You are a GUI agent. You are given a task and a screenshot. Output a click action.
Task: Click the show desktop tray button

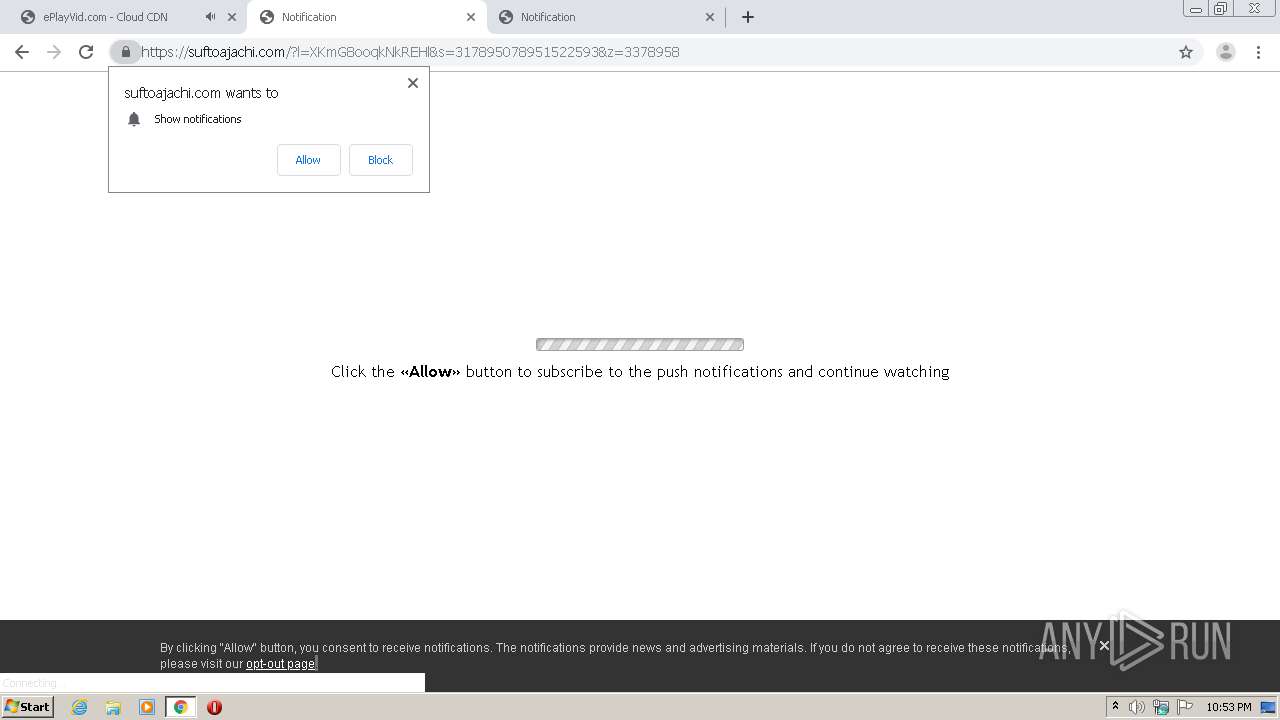click(1270, 707)
